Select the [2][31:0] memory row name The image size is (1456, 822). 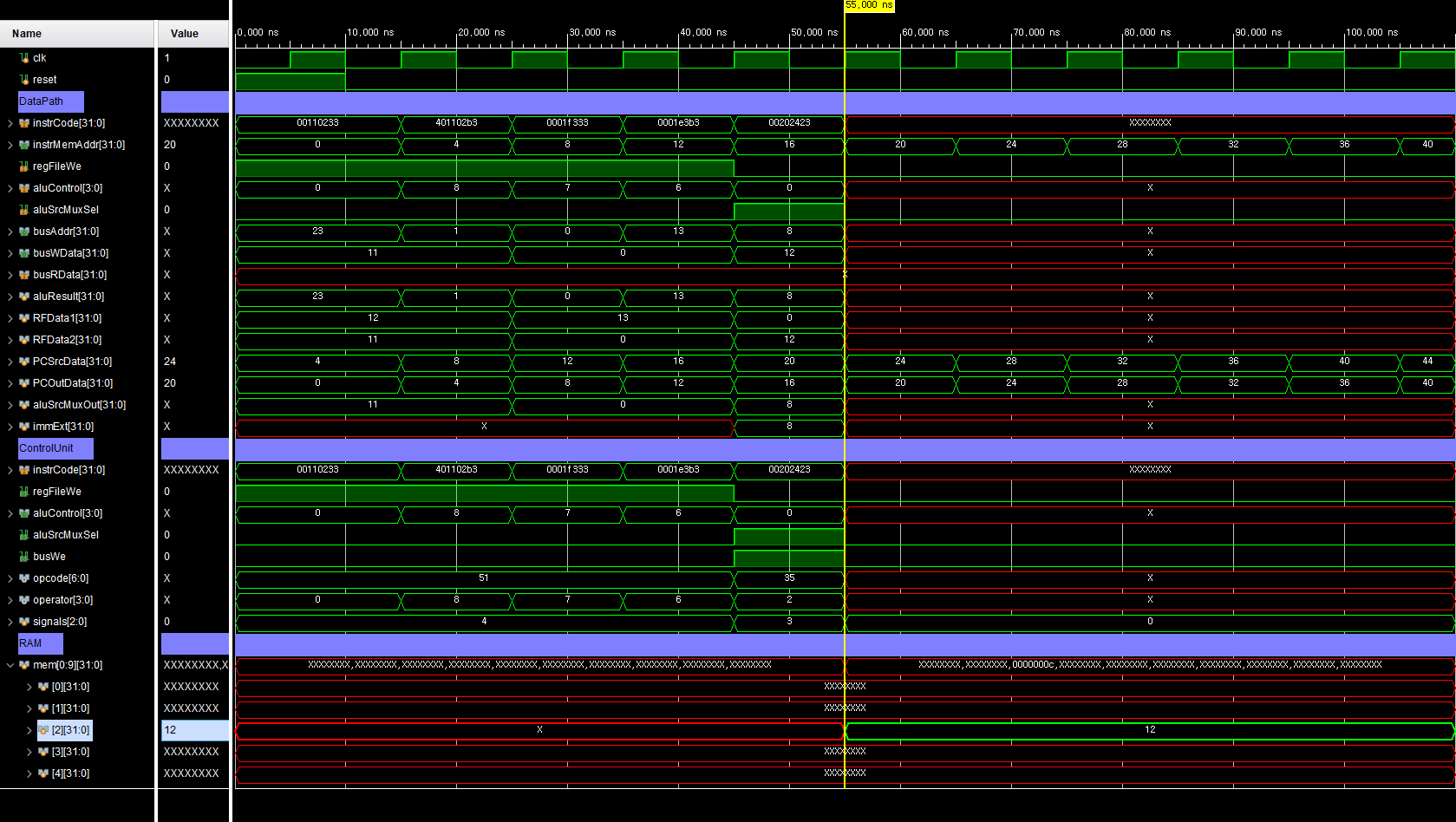(x=70, y=730)
